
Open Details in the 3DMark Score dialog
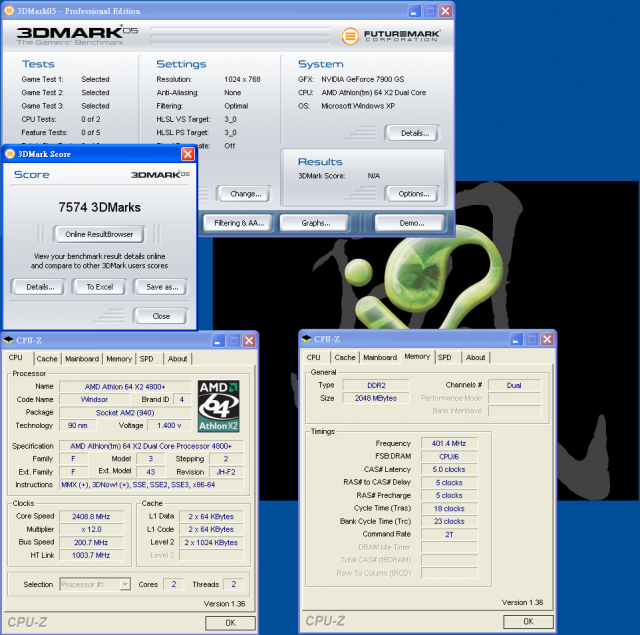[x=40, y=287]
